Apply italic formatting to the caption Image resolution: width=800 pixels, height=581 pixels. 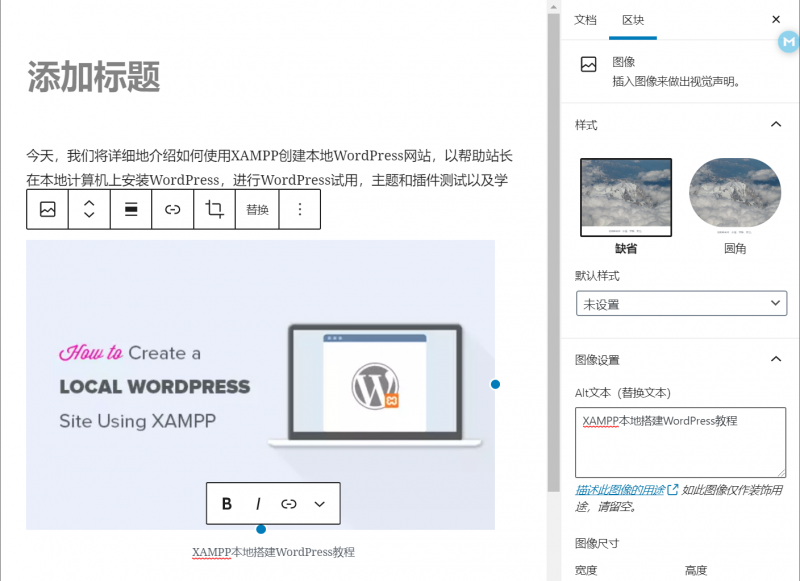[258, 504]
